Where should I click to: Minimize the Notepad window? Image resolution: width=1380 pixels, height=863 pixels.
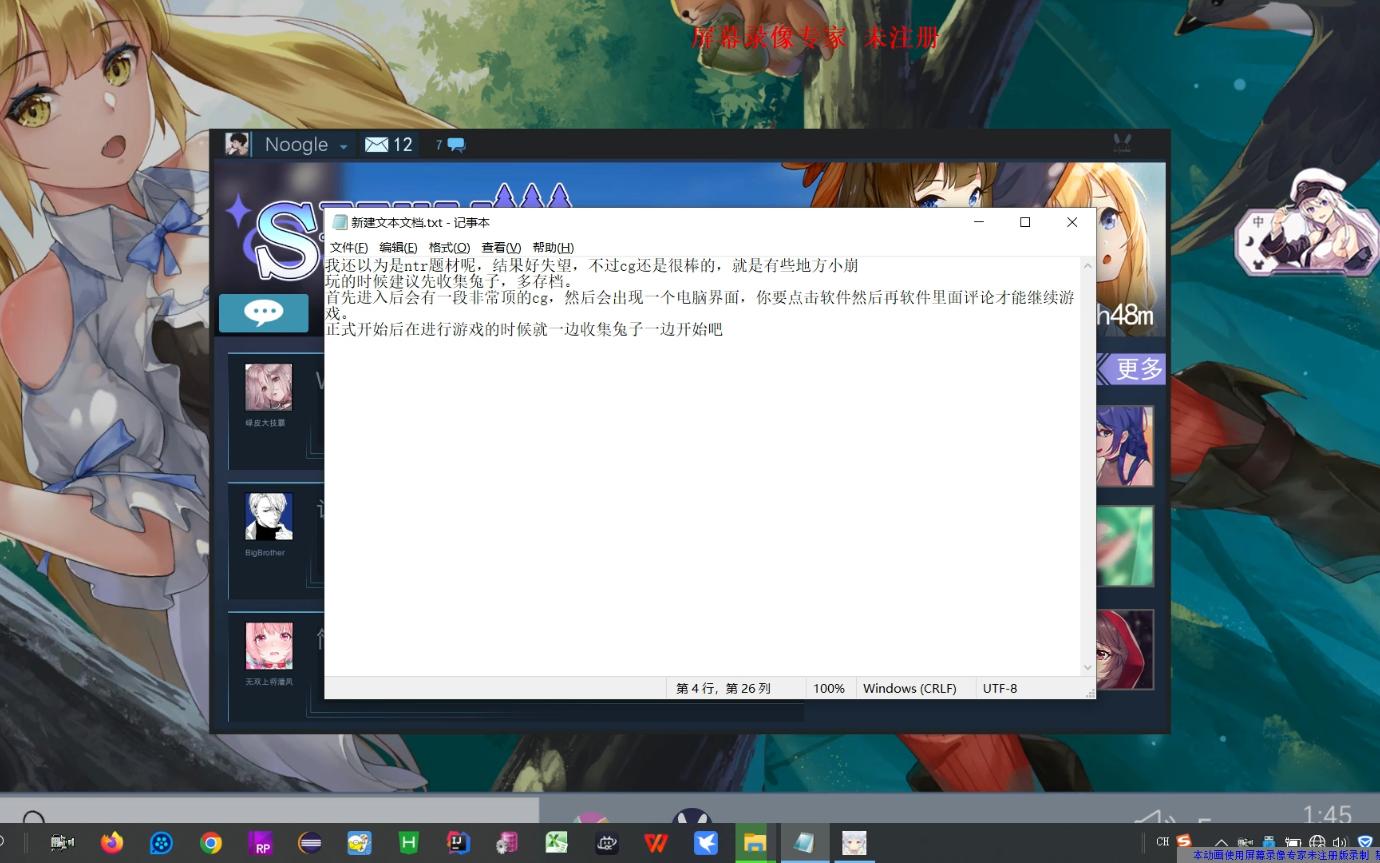click(979, 222)
